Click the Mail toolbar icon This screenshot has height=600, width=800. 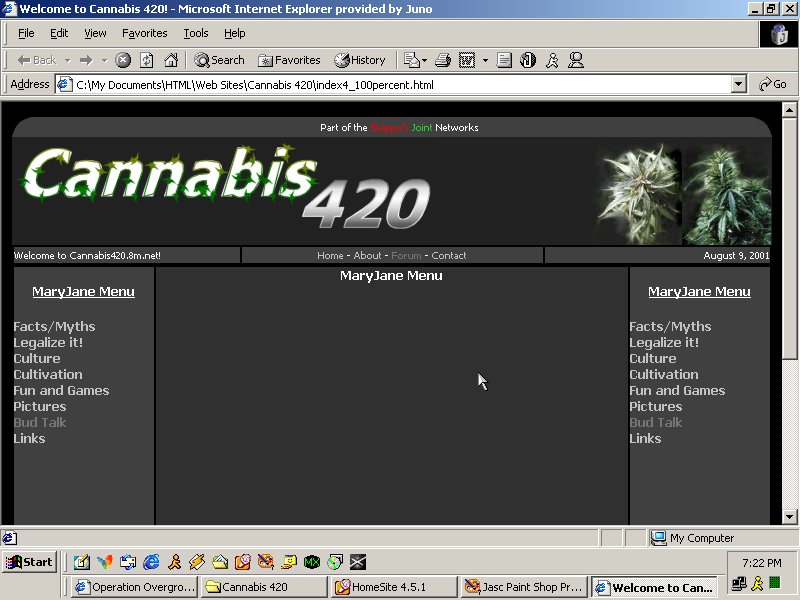click(411, 60)
